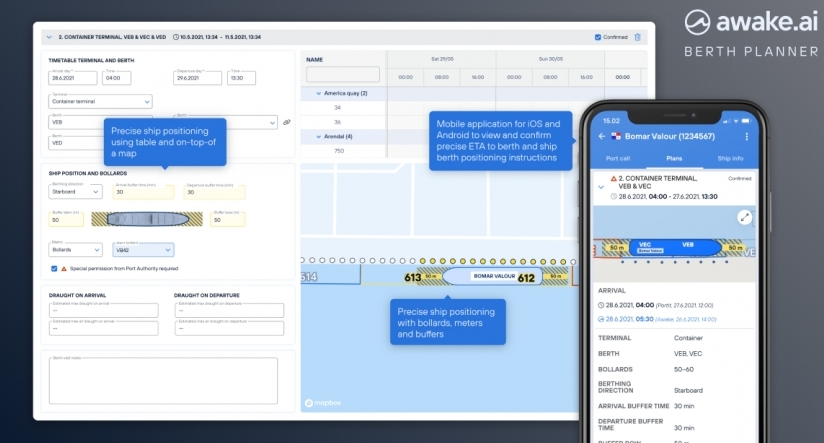The image size is (824, 443).
Task: Click berth number 614 on the map
Action: click(x=308, y=277)
